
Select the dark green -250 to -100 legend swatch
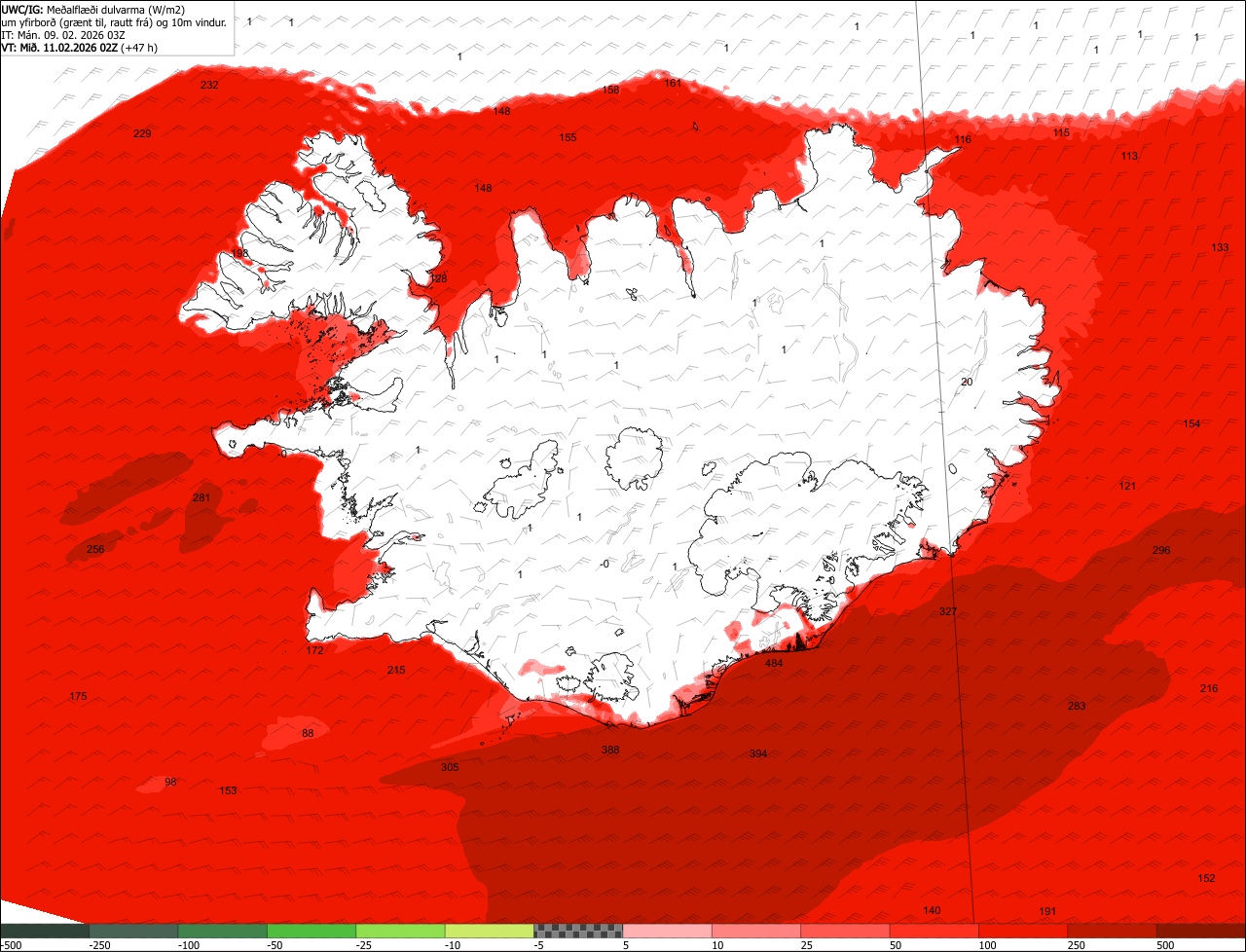coord(133,931)
